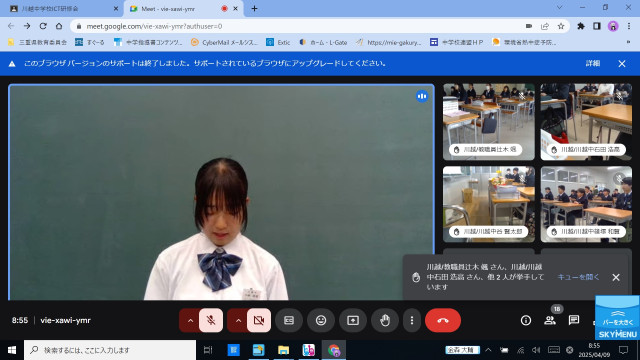The width and height of the screenshot is (640, 360).
Task: Click the camera permission icon in address bar
Action: pos(529,26)
